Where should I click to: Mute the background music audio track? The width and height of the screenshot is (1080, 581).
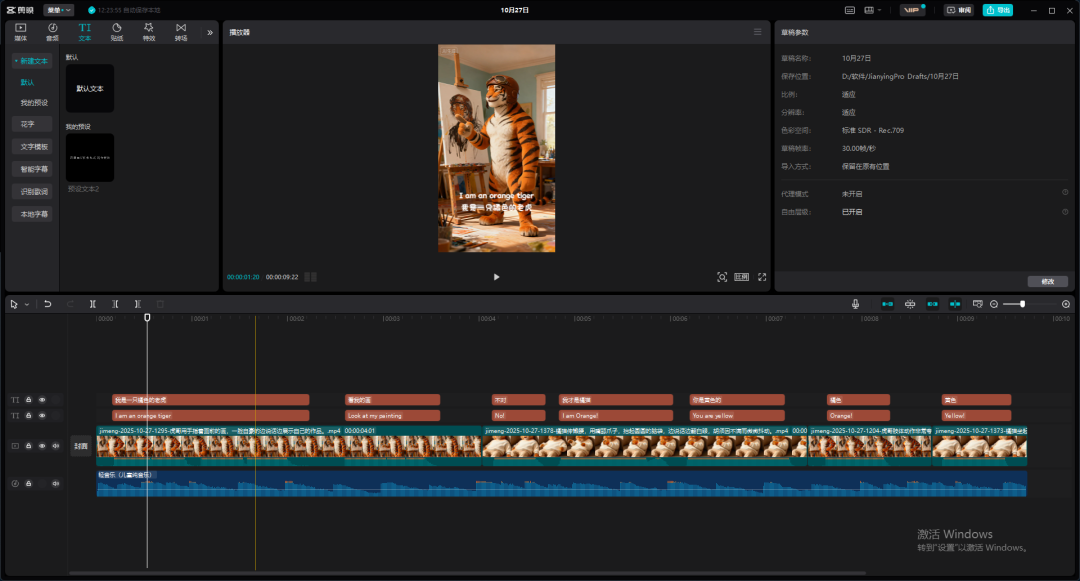pyautogui.click(x=56, y=484)
